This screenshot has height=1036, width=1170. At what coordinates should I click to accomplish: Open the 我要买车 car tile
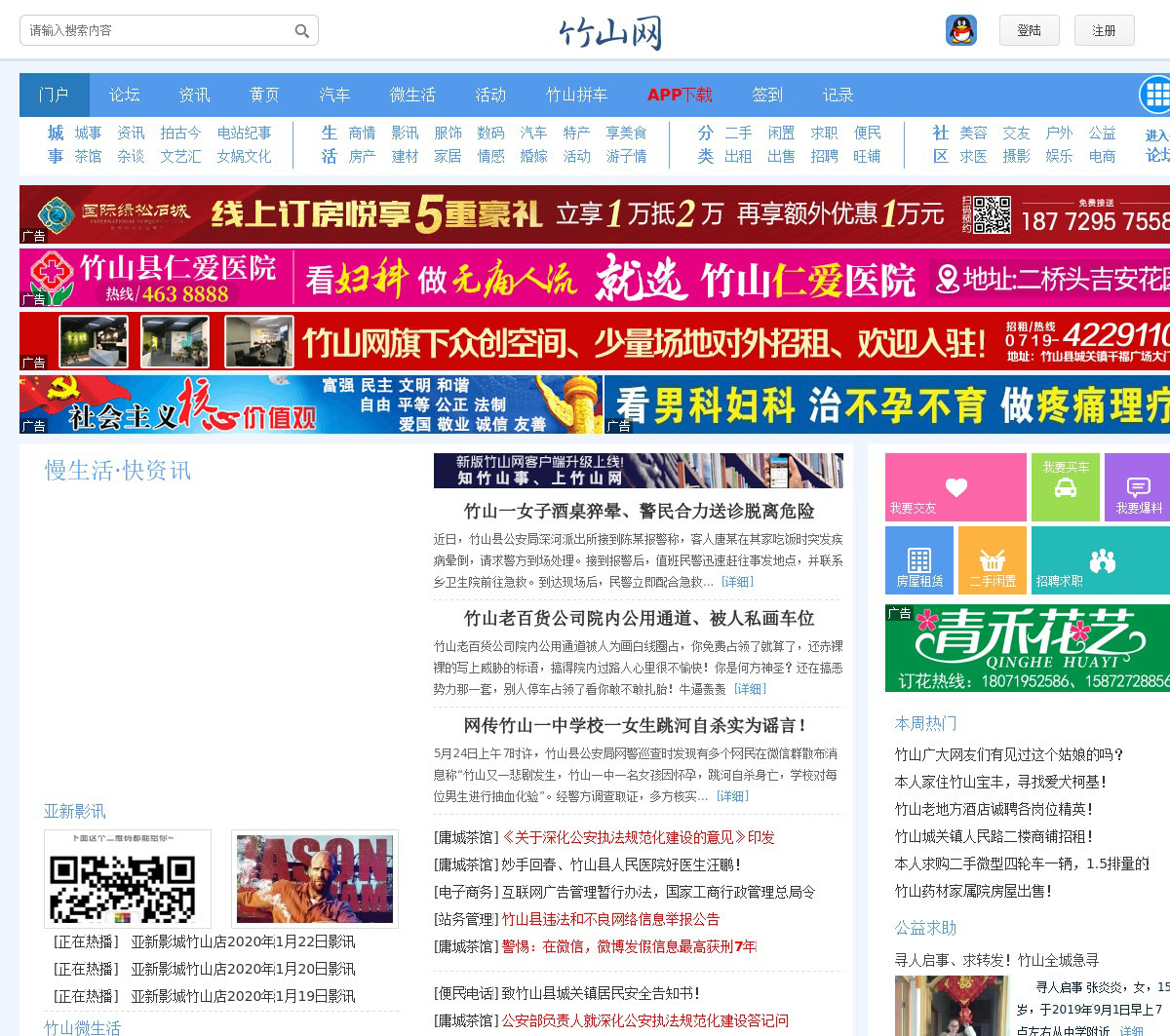(x=1065, y=487)
